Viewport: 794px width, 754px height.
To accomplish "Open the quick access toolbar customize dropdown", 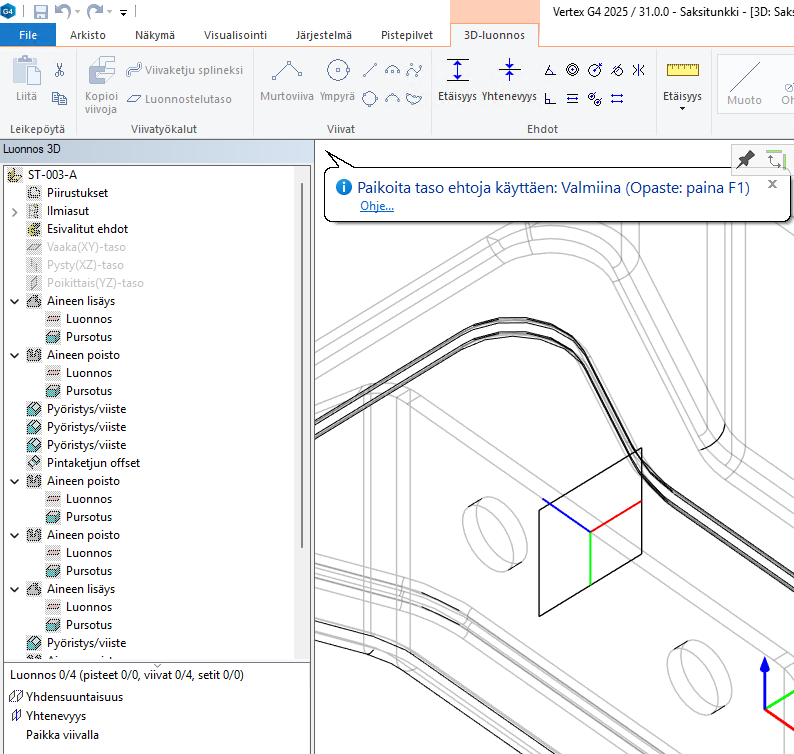I will coord(124,13).
